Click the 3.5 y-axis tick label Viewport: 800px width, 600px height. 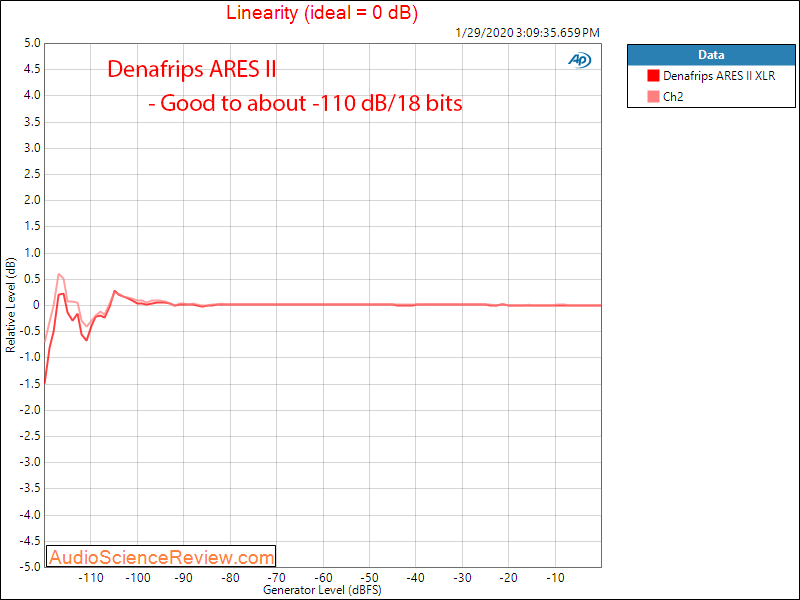coord(32,122)
